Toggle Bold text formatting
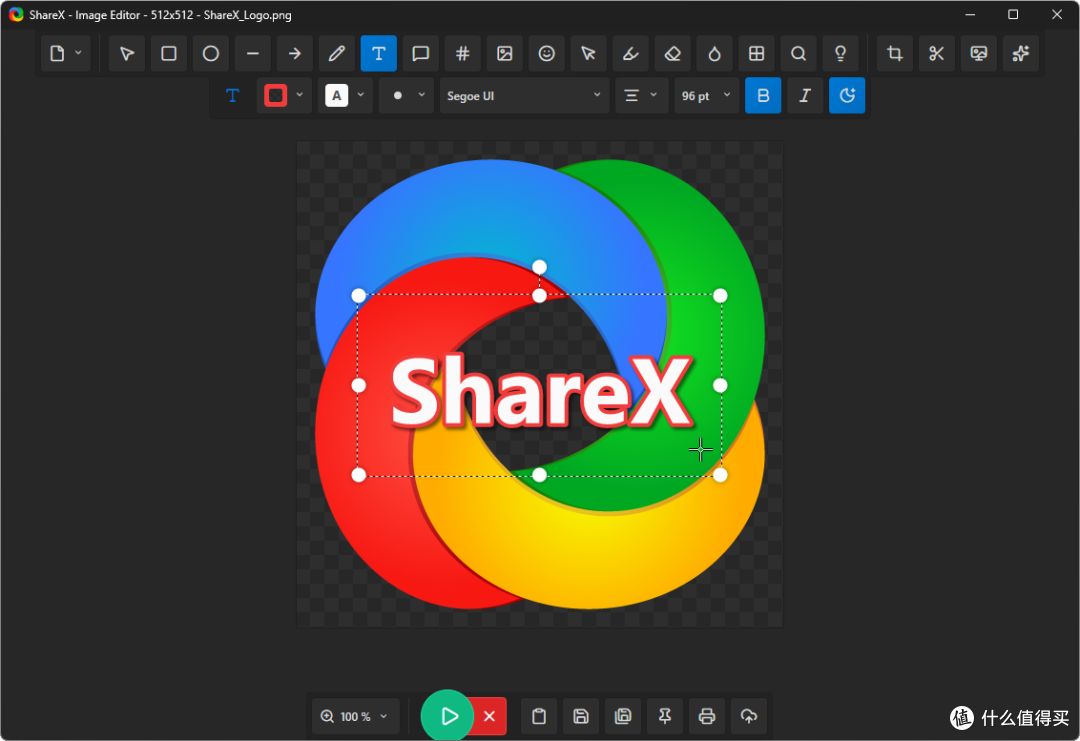This screenshot has width=1080, height=741. tap(763, 96)
